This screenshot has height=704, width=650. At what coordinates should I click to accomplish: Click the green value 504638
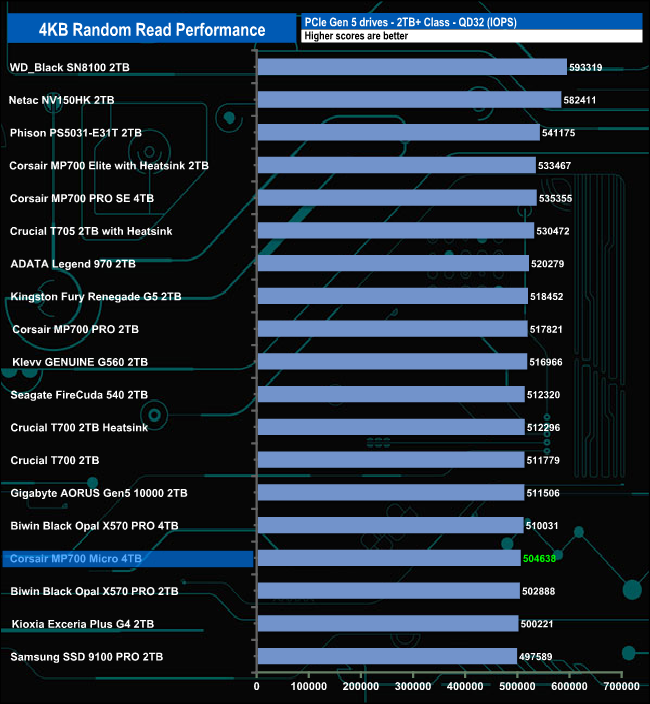tap(539, 559)
